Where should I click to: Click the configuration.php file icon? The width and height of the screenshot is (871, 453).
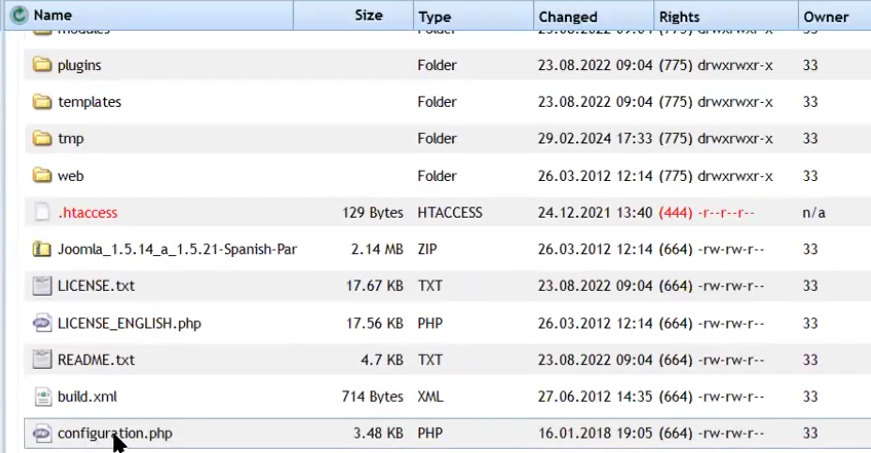coord(41,433)
